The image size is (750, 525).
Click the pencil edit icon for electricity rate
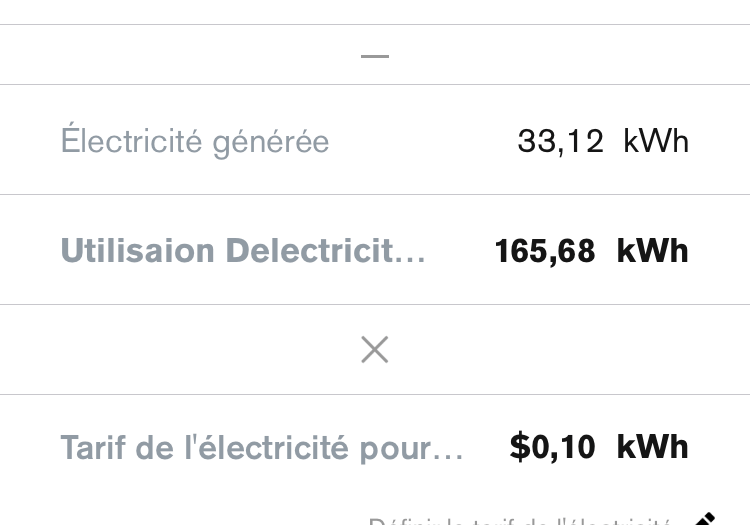pos(705,519)
